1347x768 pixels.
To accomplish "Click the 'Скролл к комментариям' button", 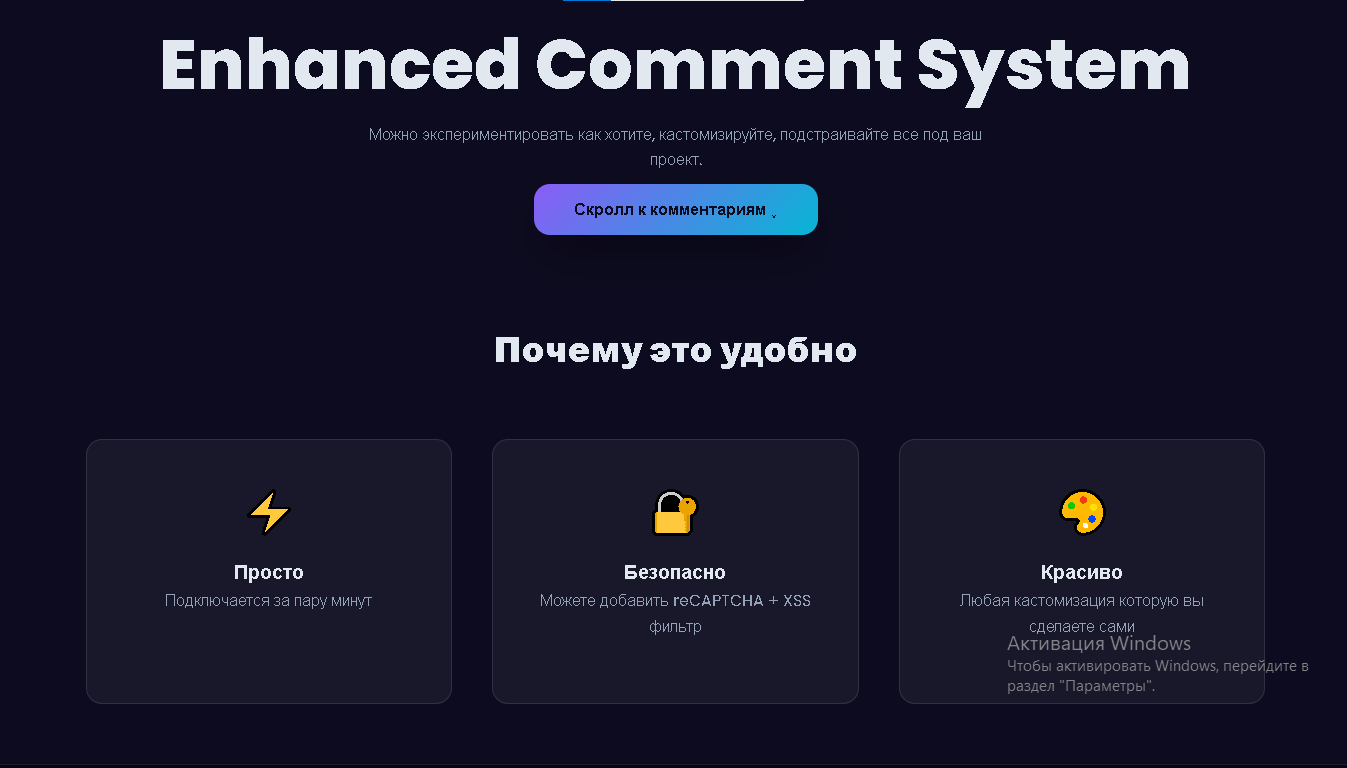I will coord(675,210).
